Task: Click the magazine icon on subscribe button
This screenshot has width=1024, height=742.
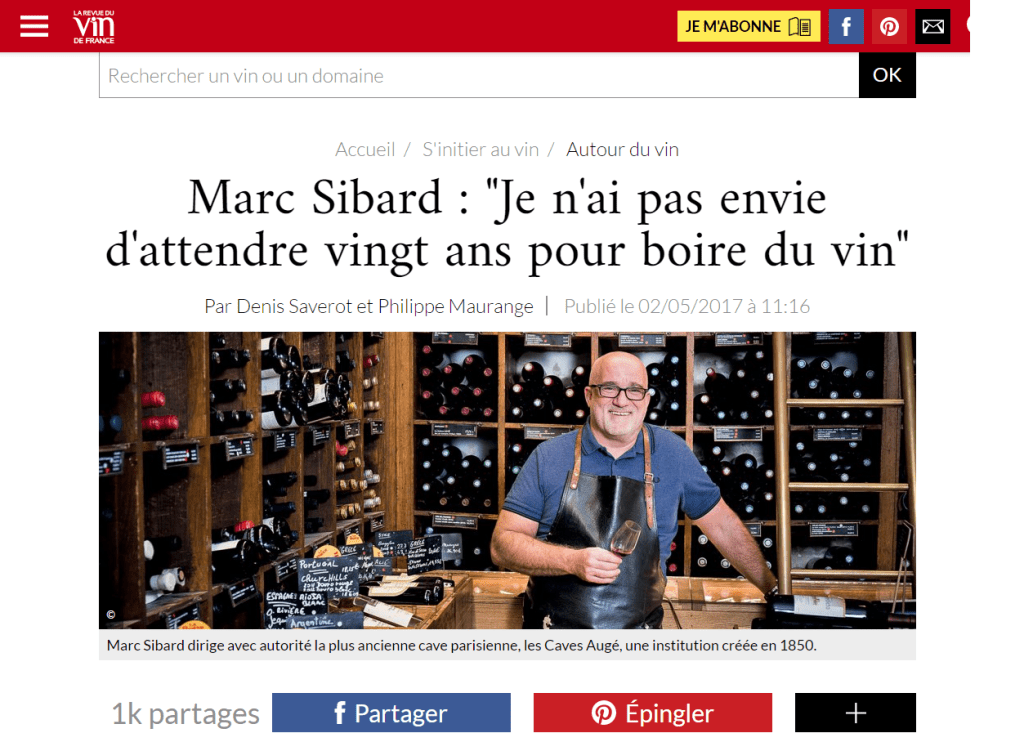Action: [800, 27]
